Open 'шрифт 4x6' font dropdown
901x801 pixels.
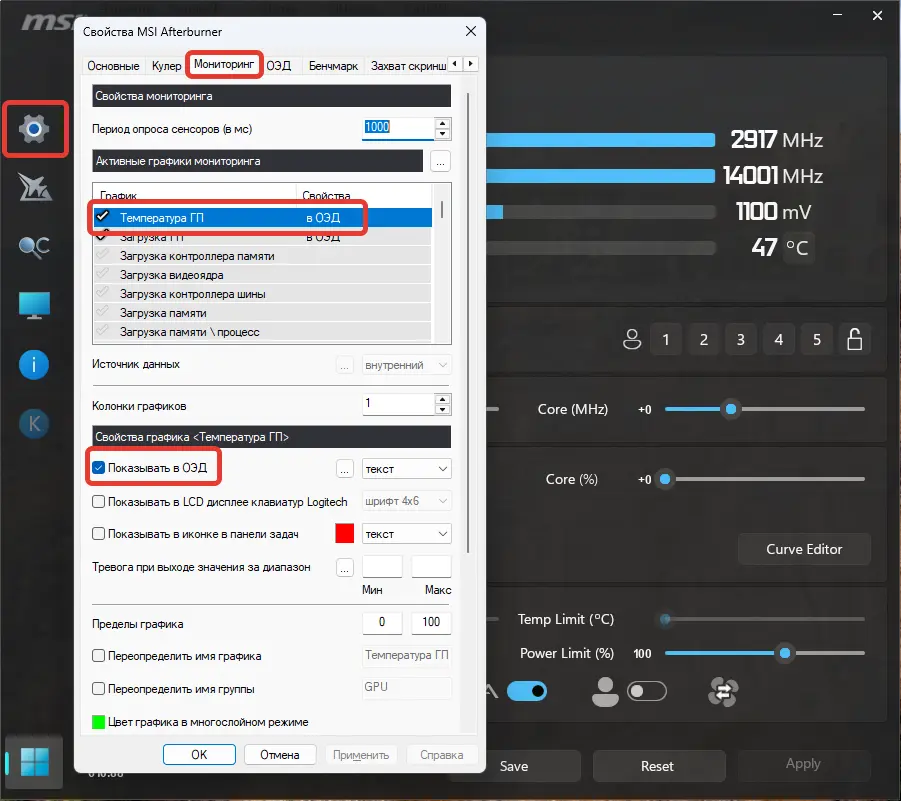pyautogui.click(x=406, y=501)
